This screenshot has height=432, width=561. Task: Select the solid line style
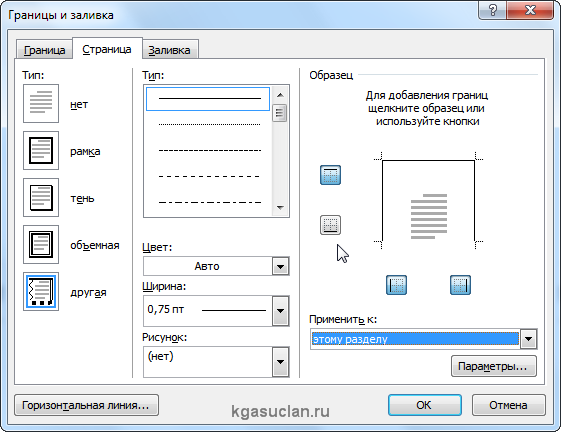pyautogui.click(x=208, y=99)
